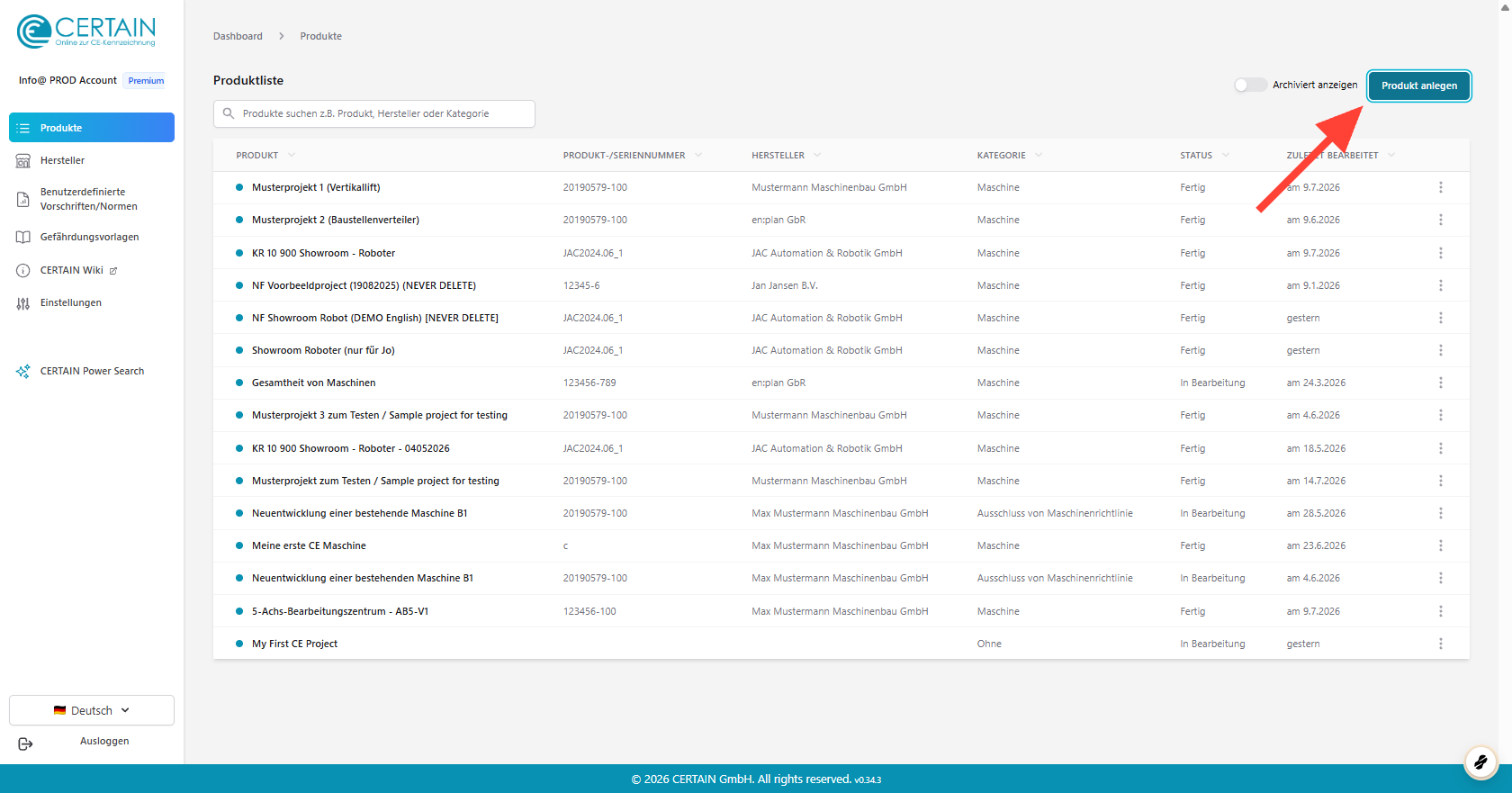Click the search magnifier icon
Viewport: 1512px width, 793px height.
pos(229,113)
